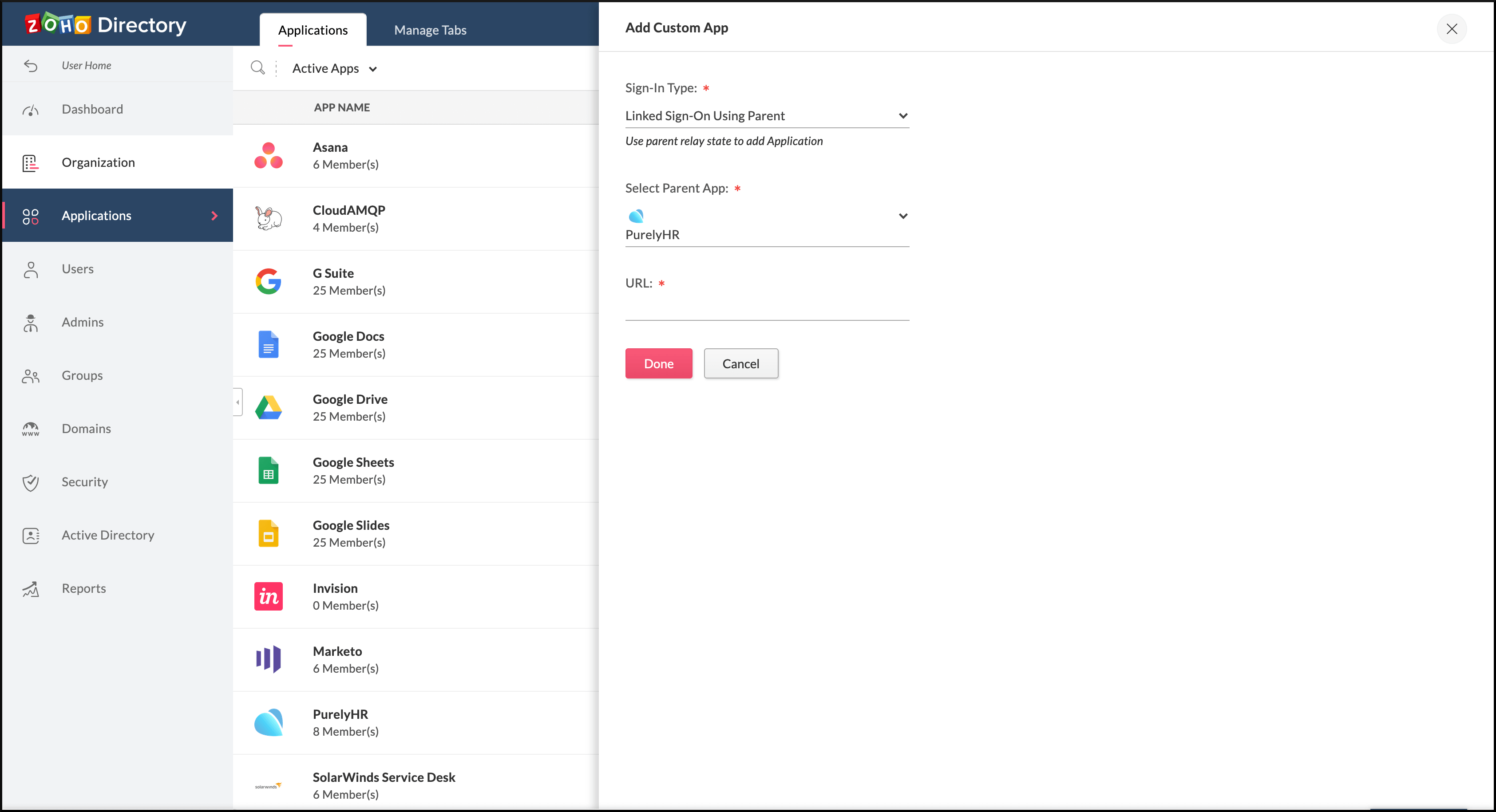Open the Sign-In Type dropdown
The image size is (1496, 812).
coord(767,116)
